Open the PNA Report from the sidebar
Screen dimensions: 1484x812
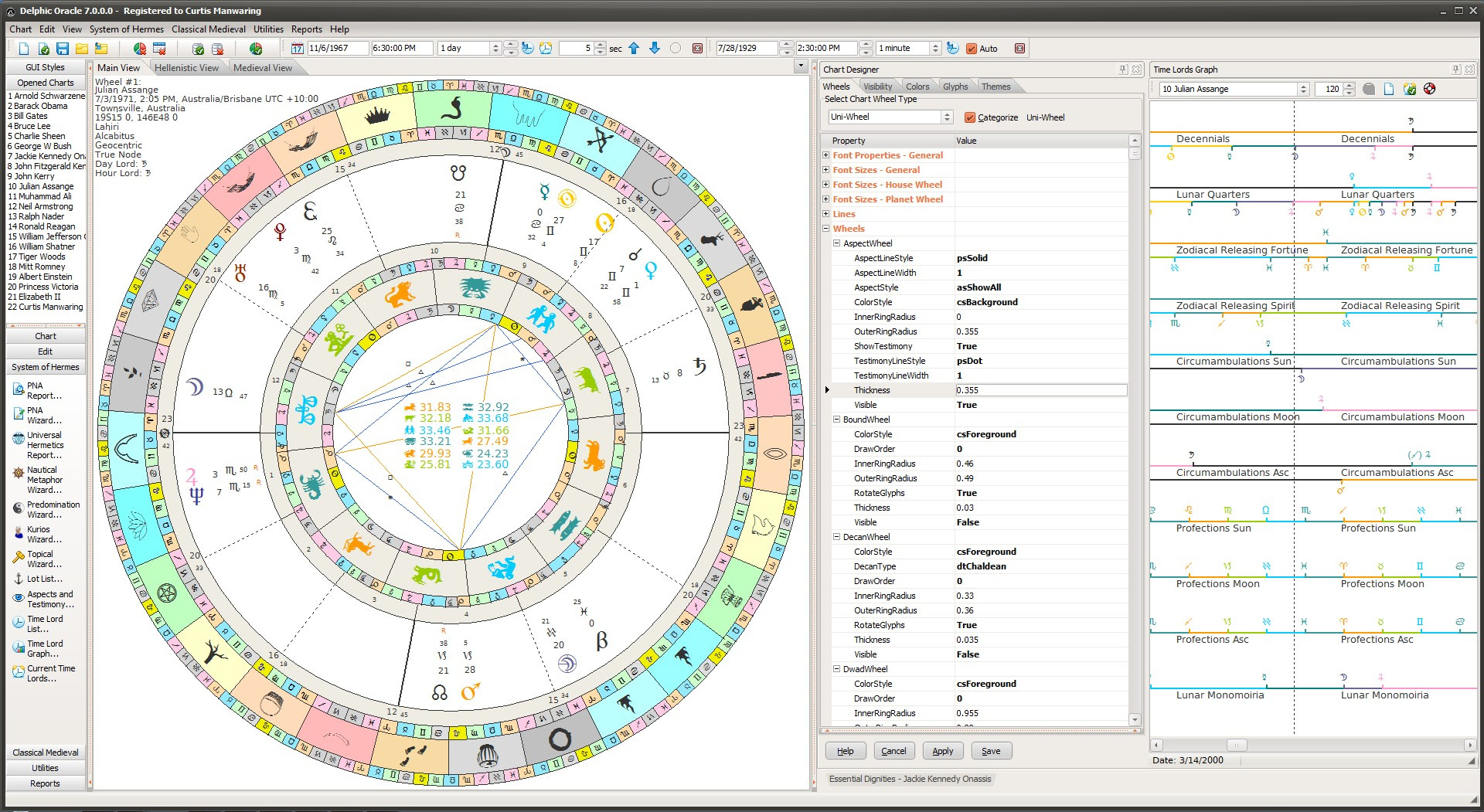[x=44, y=390]
